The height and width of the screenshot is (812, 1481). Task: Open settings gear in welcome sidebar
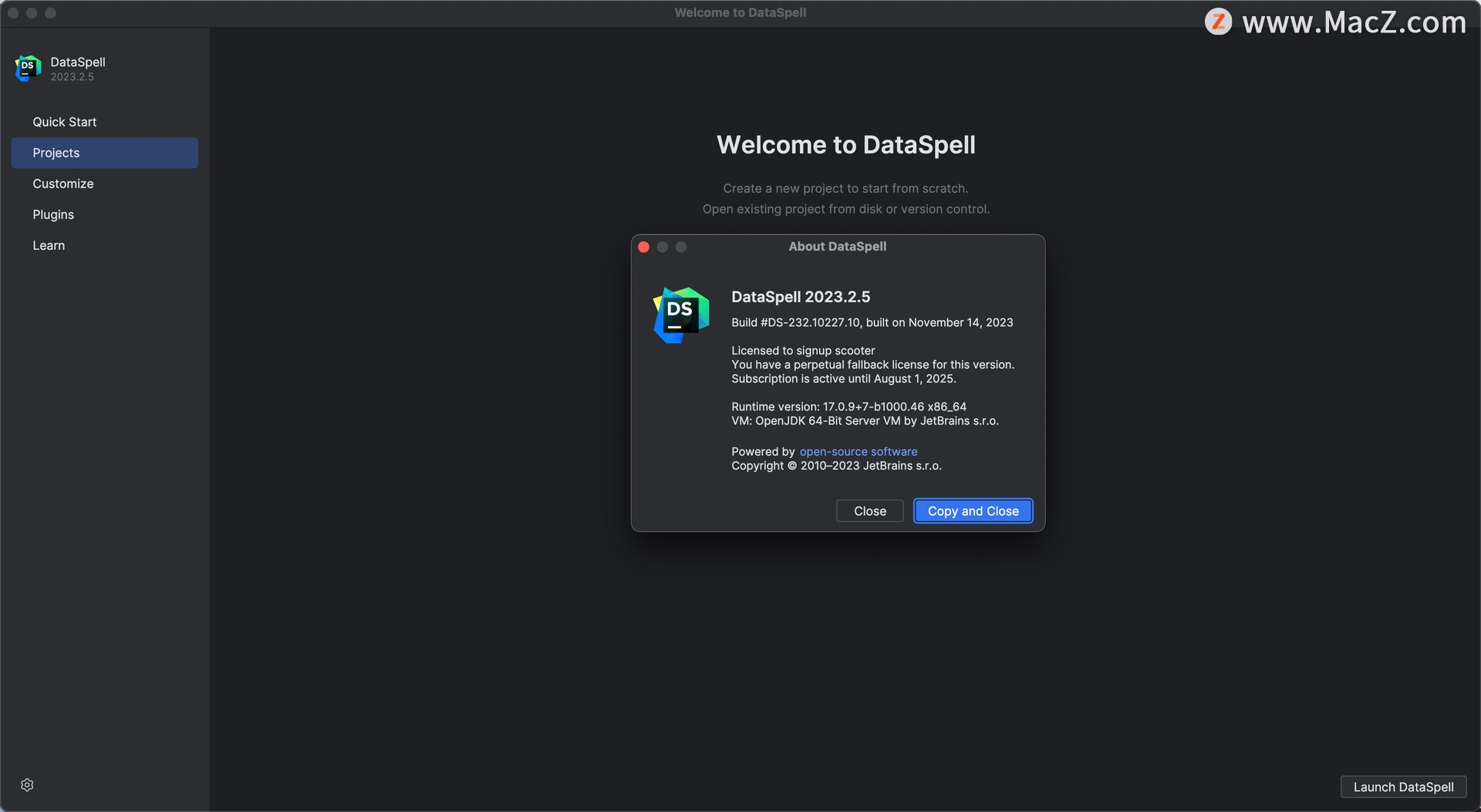27,785
